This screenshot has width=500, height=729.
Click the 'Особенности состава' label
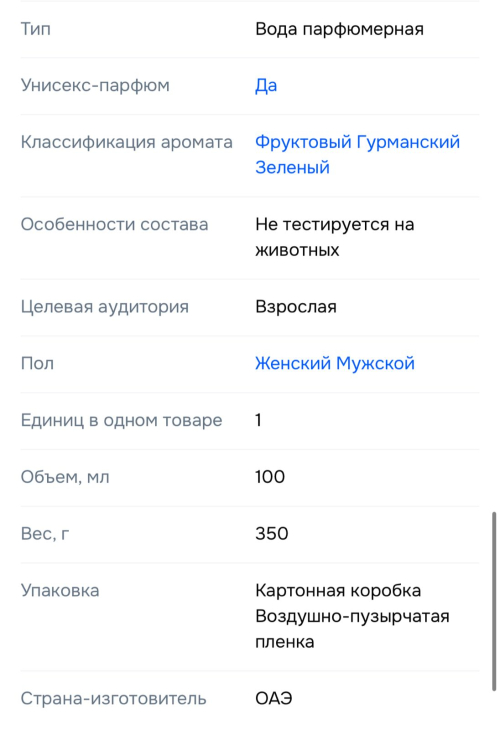coord(114,225)
